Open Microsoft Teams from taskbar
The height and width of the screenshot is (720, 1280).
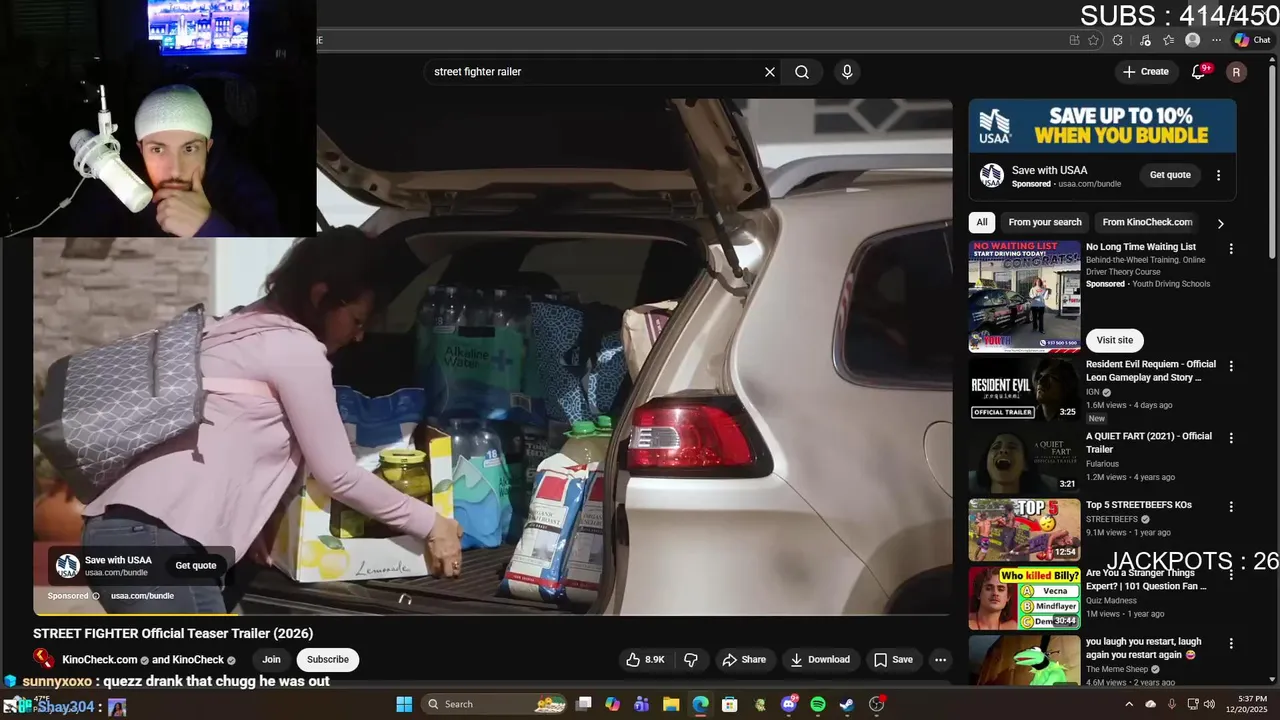tap(641, 704)
